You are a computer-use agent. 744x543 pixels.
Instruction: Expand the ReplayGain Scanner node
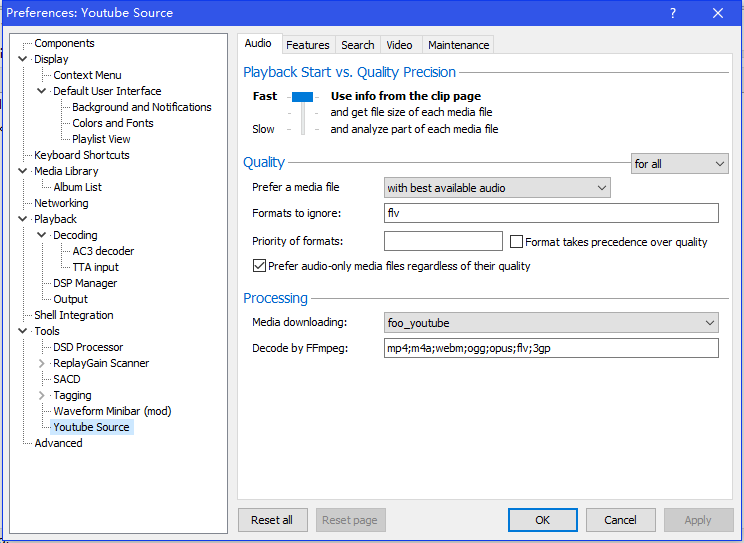pos(42,363)
